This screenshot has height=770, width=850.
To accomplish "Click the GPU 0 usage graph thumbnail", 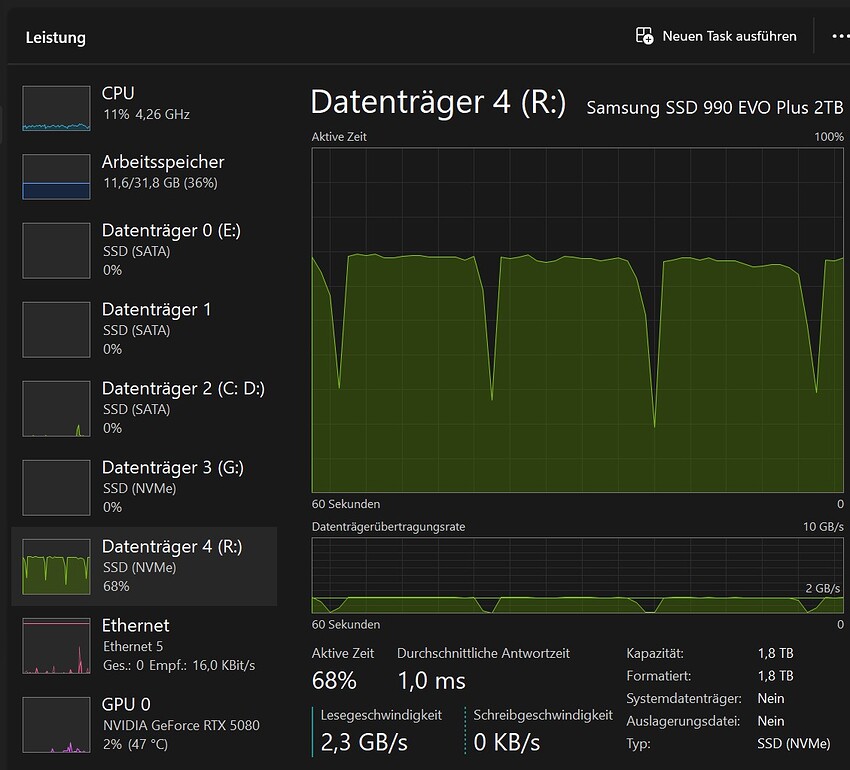I will pyautogui.click(x=56, y=724).
